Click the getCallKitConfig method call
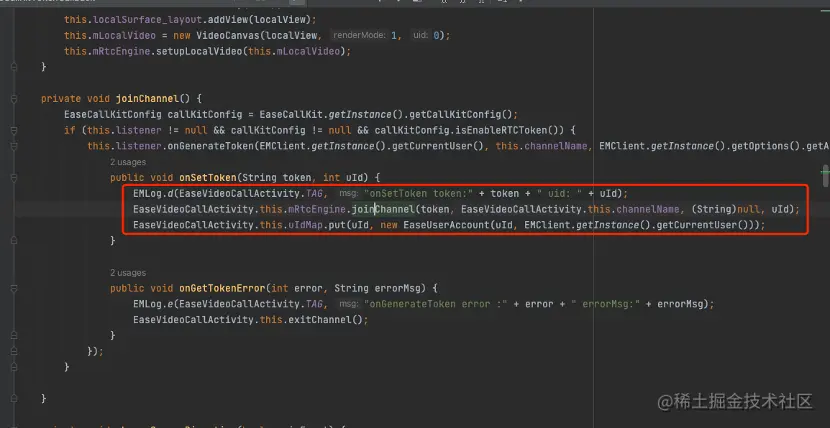Viewport: 830px width, 428px height. point(455,114)
